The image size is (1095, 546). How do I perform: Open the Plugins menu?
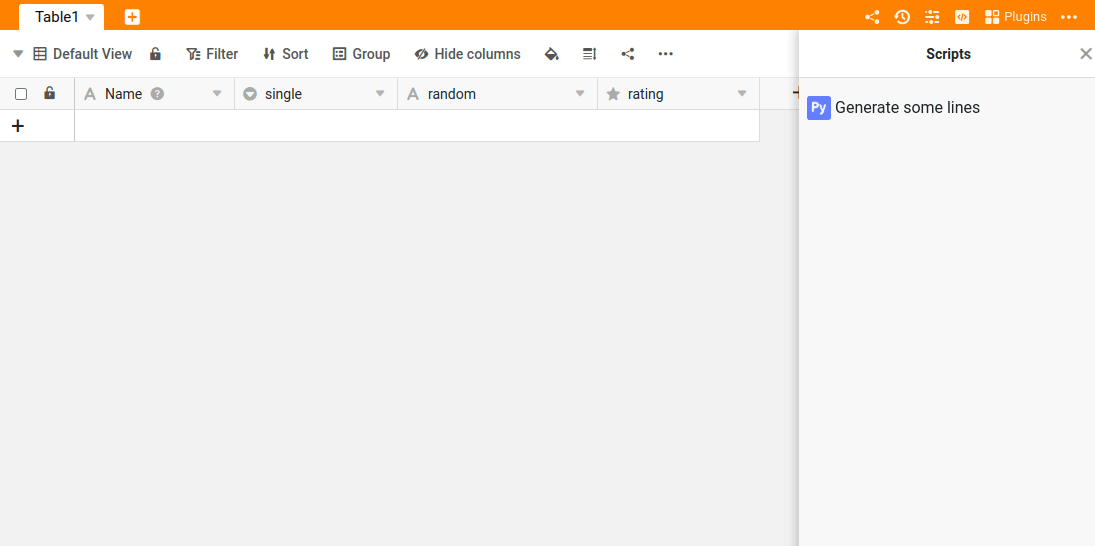click(x=1016, y=17)
